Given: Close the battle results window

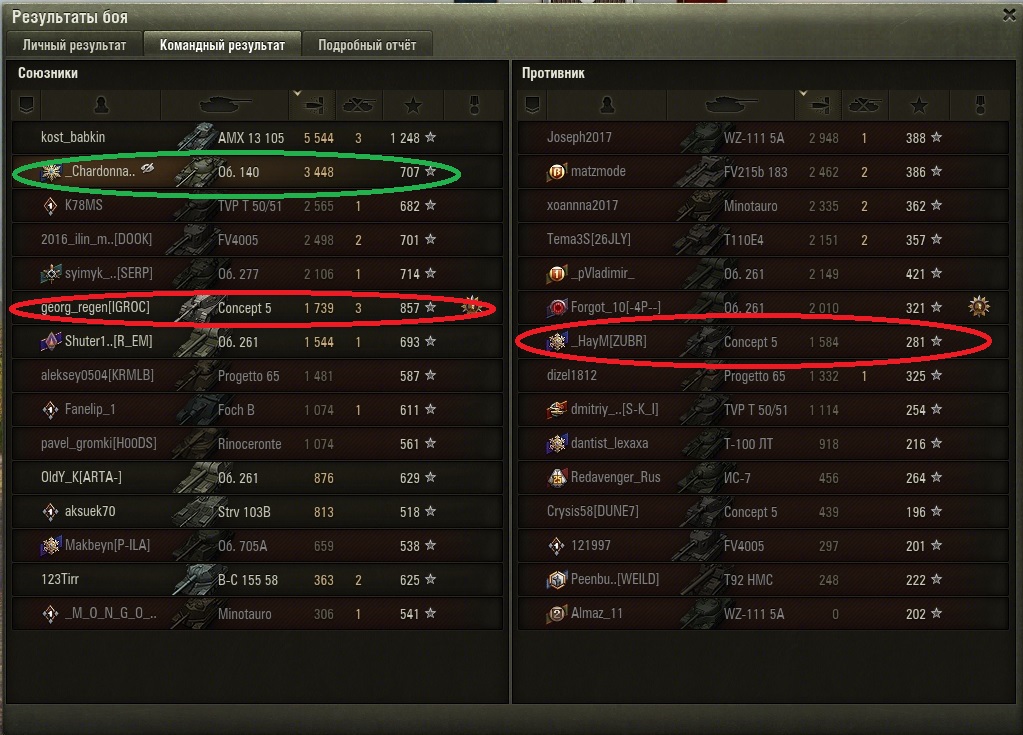Looking at the screenshot, I should coord(1009,15).
